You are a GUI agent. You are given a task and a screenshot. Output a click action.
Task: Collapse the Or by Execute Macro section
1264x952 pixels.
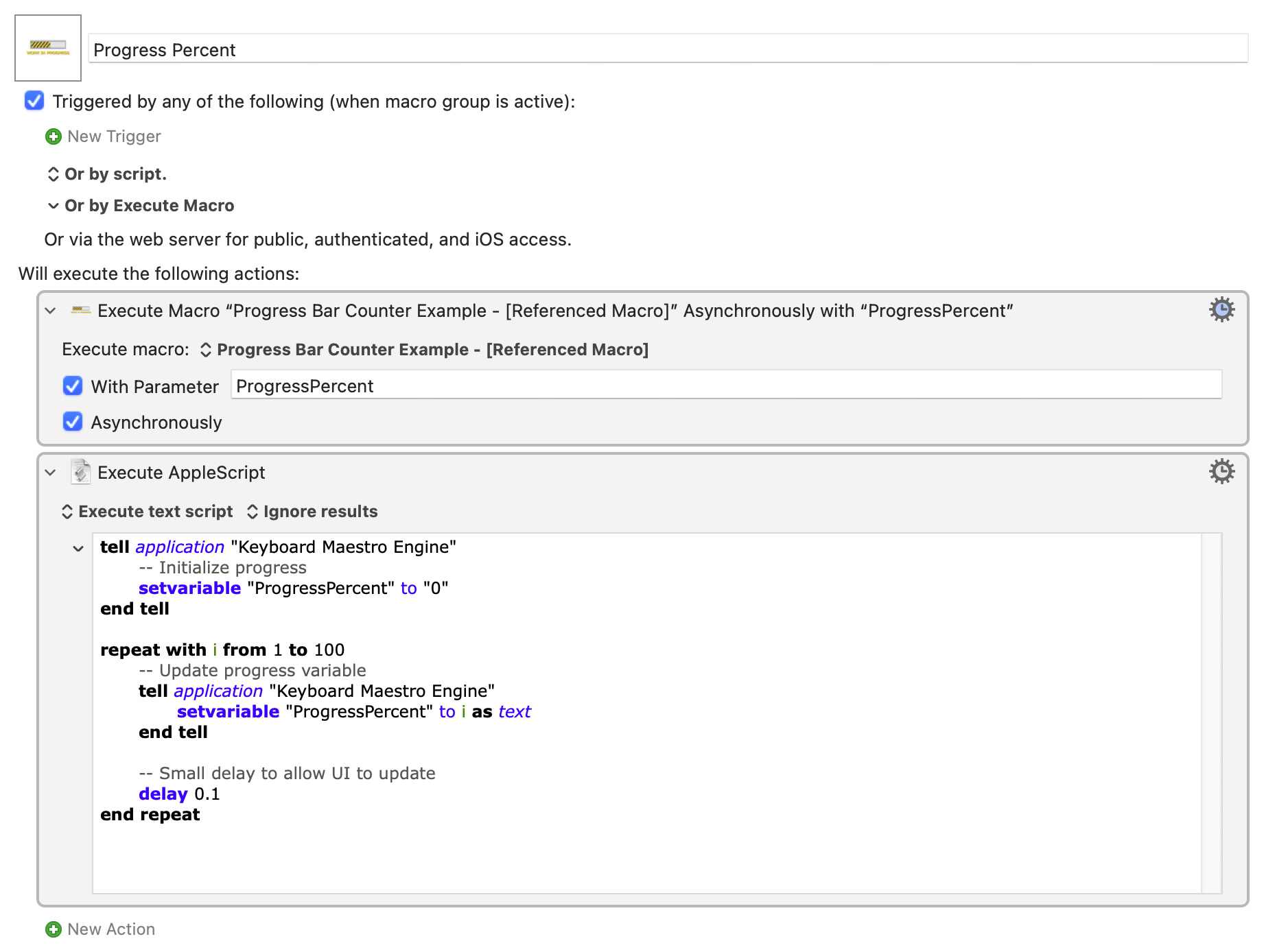[53, 206]
